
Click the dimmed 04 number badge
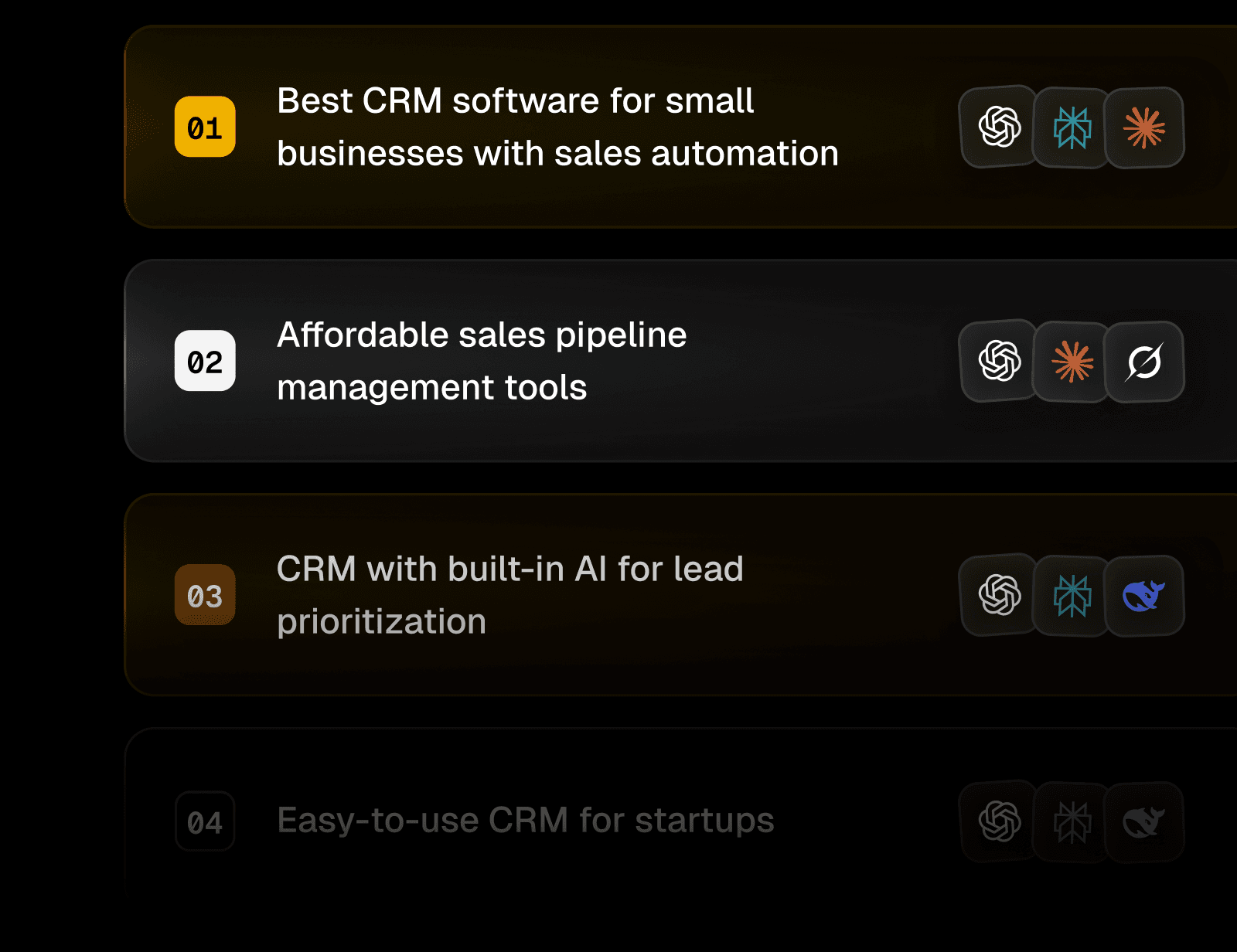(205, 821)
